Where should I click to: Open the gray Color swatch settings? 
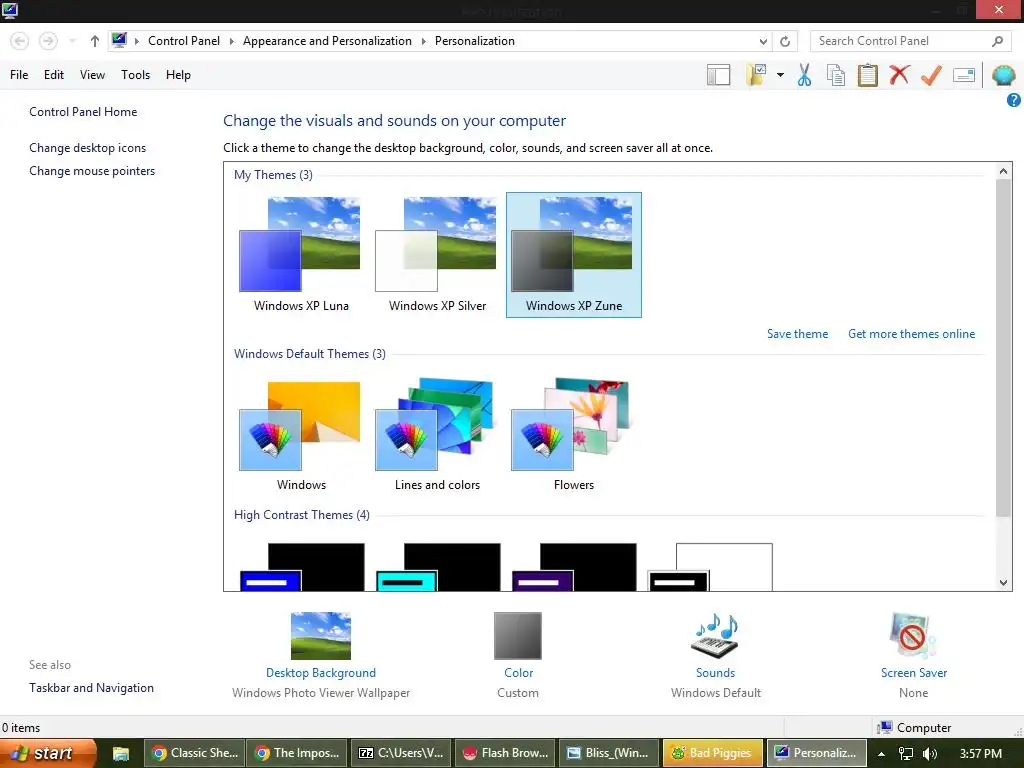(x=518, y=635)
